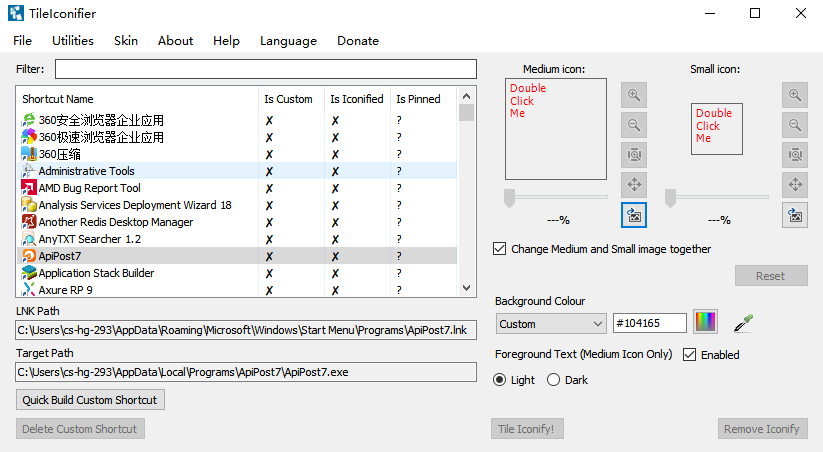Click the medium icon zoom slider handle
This screenshot has width=823, height=452.
coord(509,198)
